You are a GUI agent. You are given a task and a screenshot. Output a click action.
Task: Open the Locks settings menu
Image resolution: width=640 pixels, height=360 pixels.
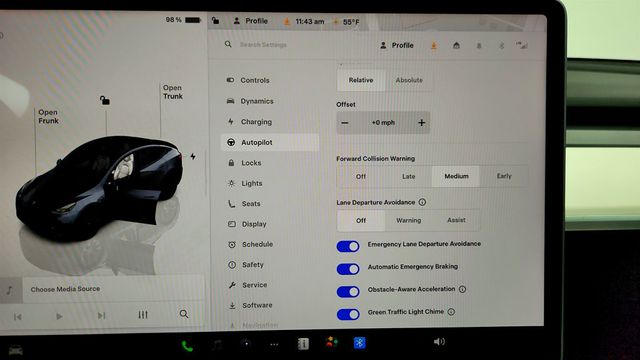pos(244,163)
